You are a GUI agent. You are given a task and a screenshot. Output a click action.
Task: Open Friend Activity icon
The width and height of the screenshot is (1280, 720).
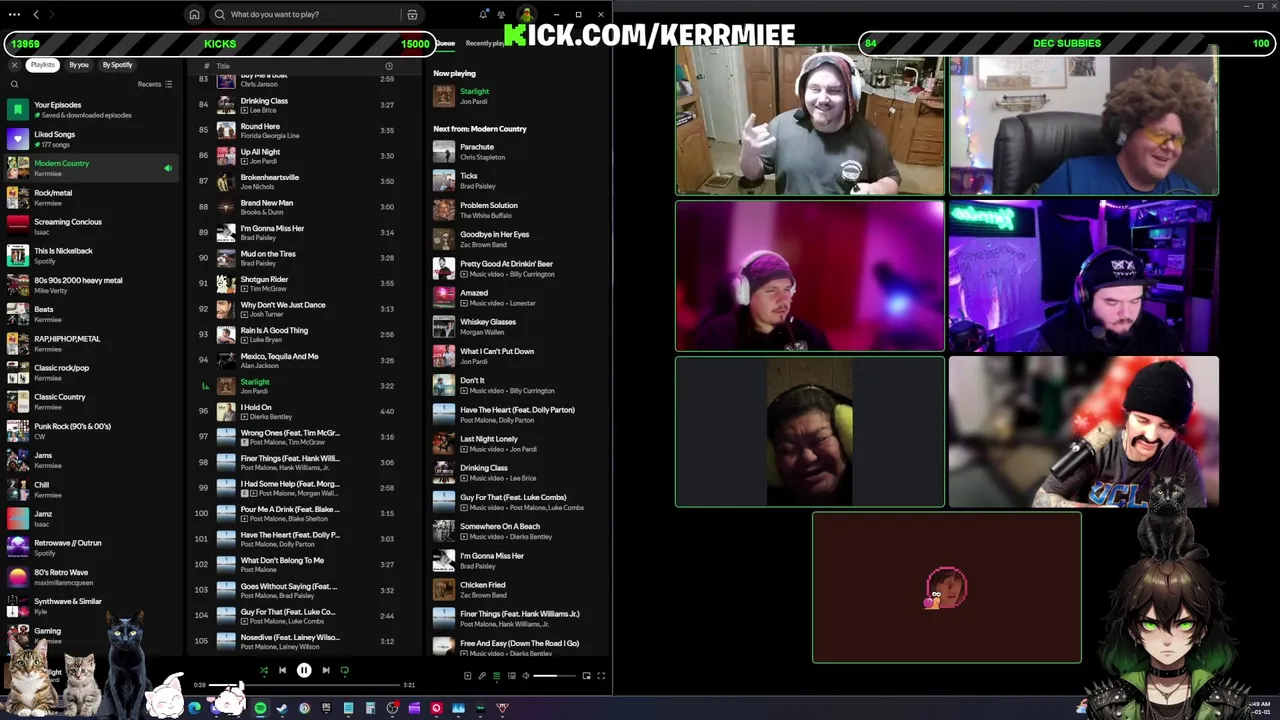(502, 14)
